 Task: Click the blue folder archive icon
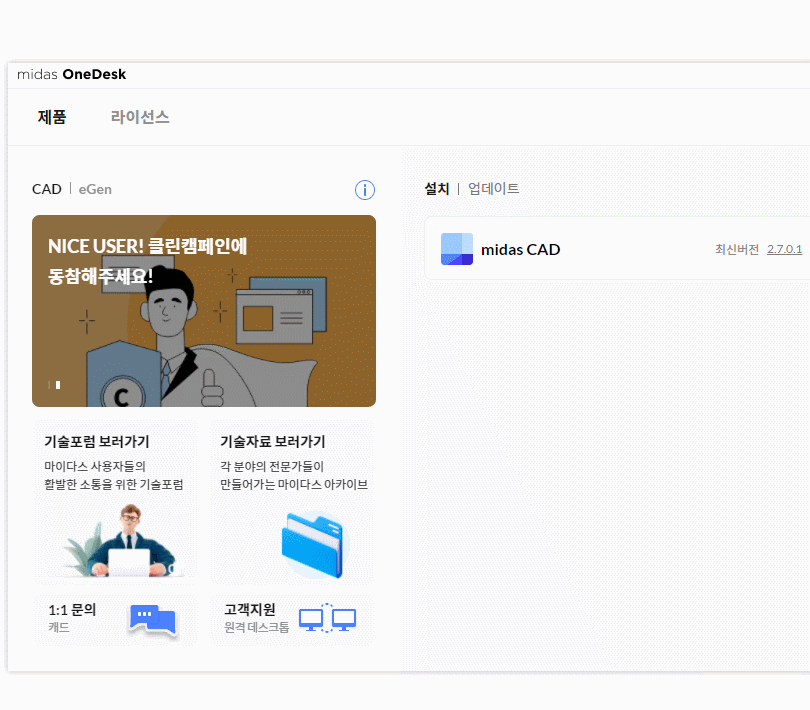[x=315, y=545]
